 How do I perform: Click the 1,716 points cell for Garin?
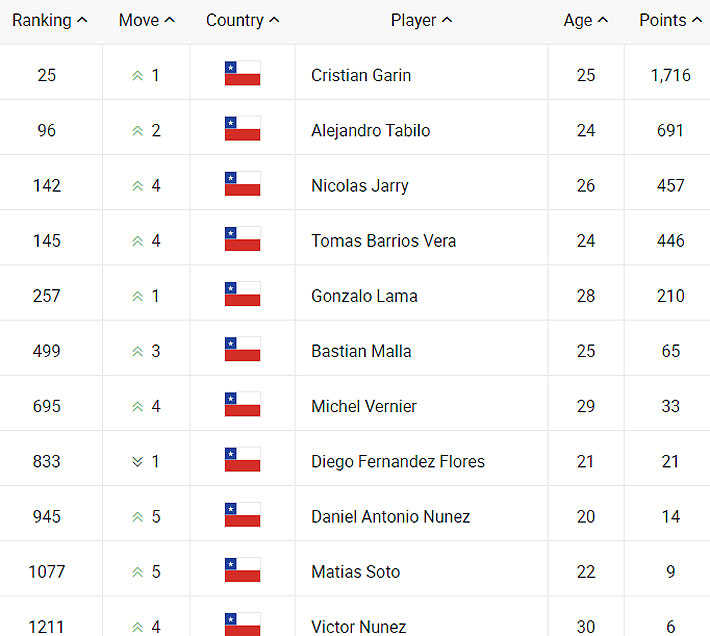tap(670, 75)
